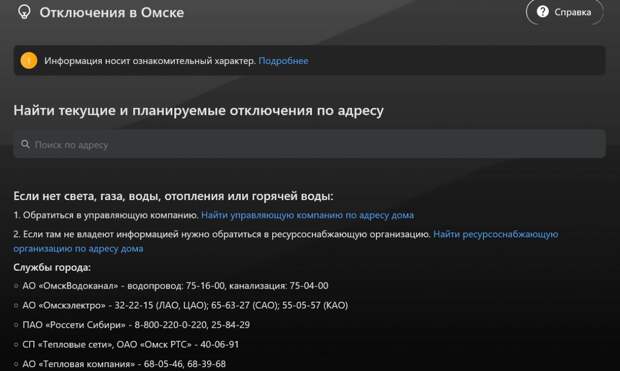Click bullet marker beside Россети Сибири
The height and width of the screenshot is (371, 620).
16,325
